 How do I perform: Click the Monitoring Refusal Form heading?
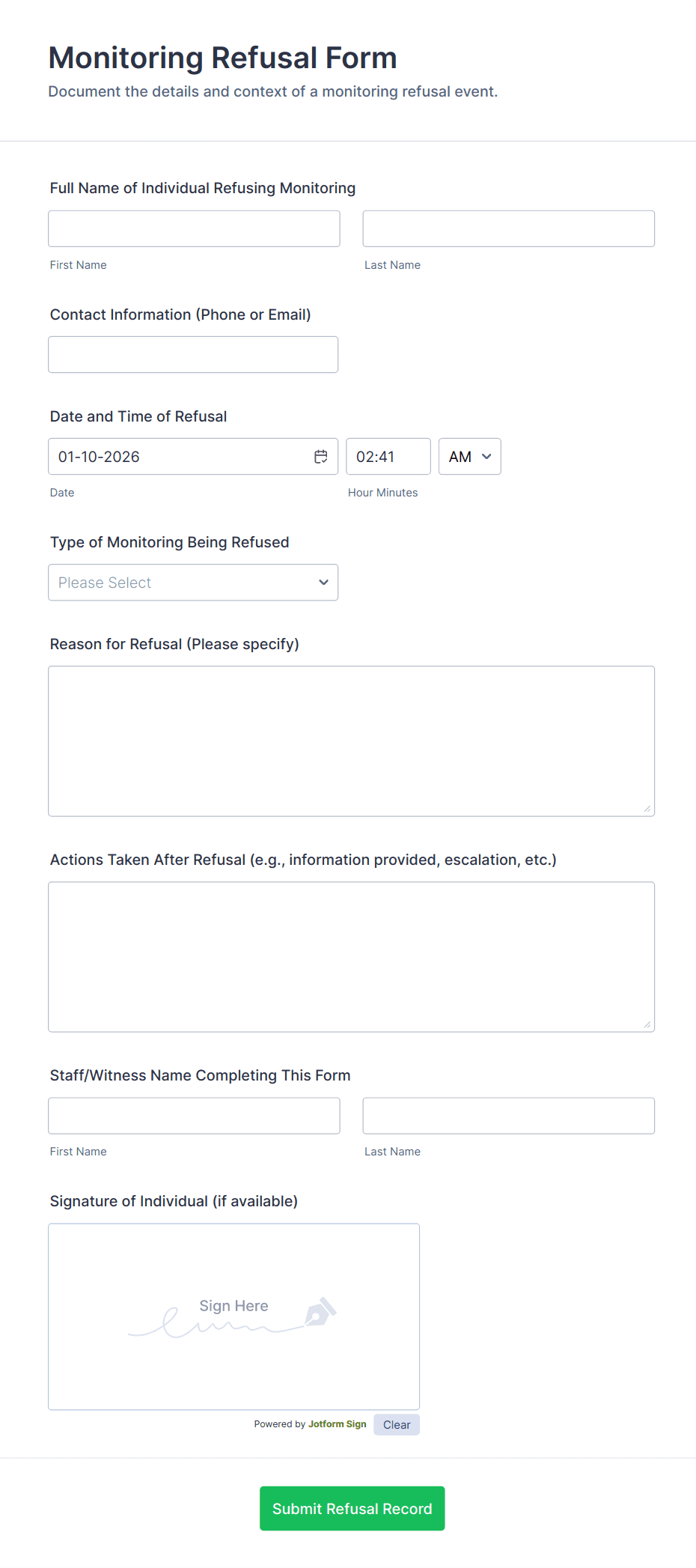(x=222, y=58)
